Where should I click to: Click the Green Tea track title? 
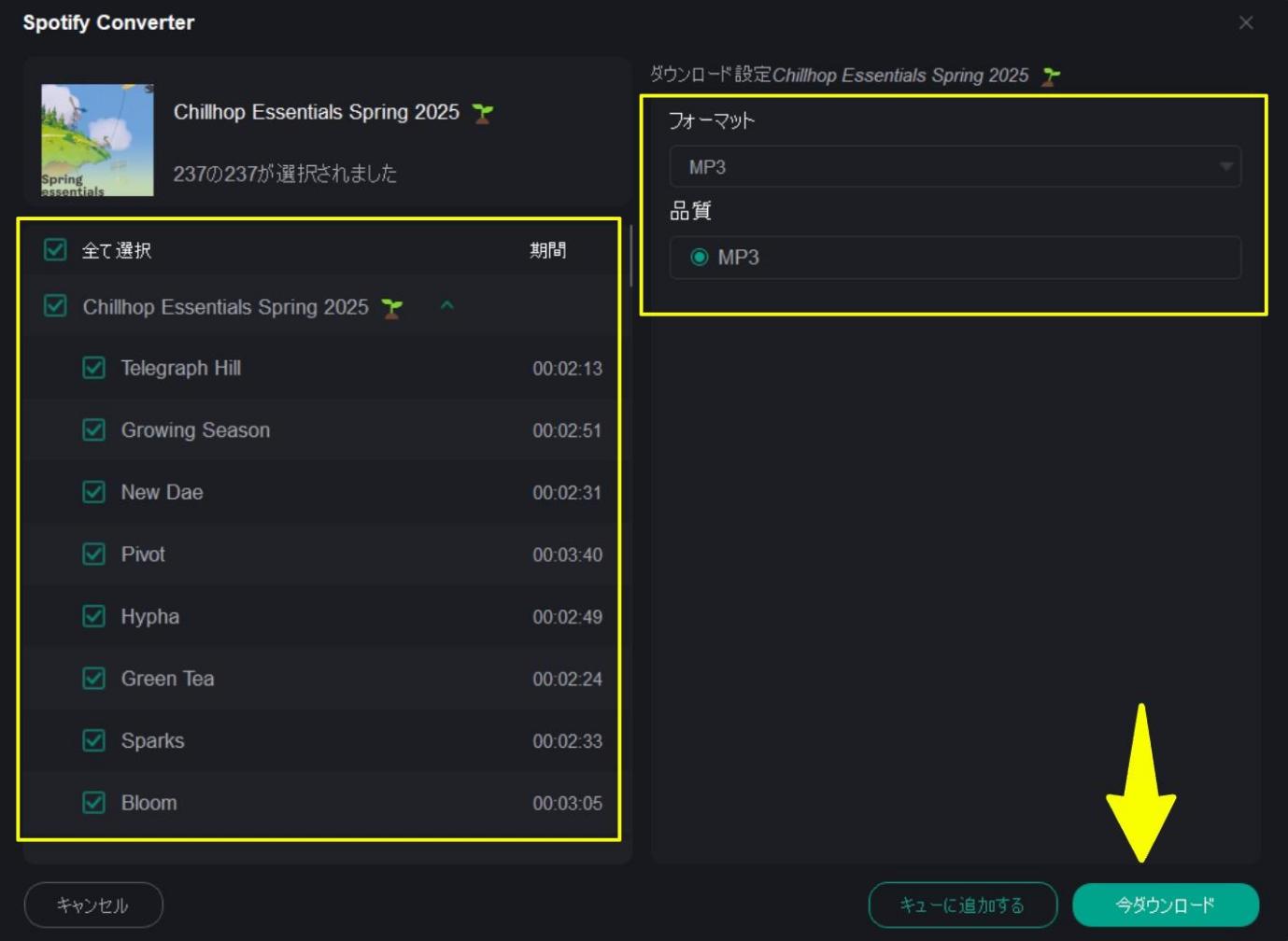pos(167,679)
